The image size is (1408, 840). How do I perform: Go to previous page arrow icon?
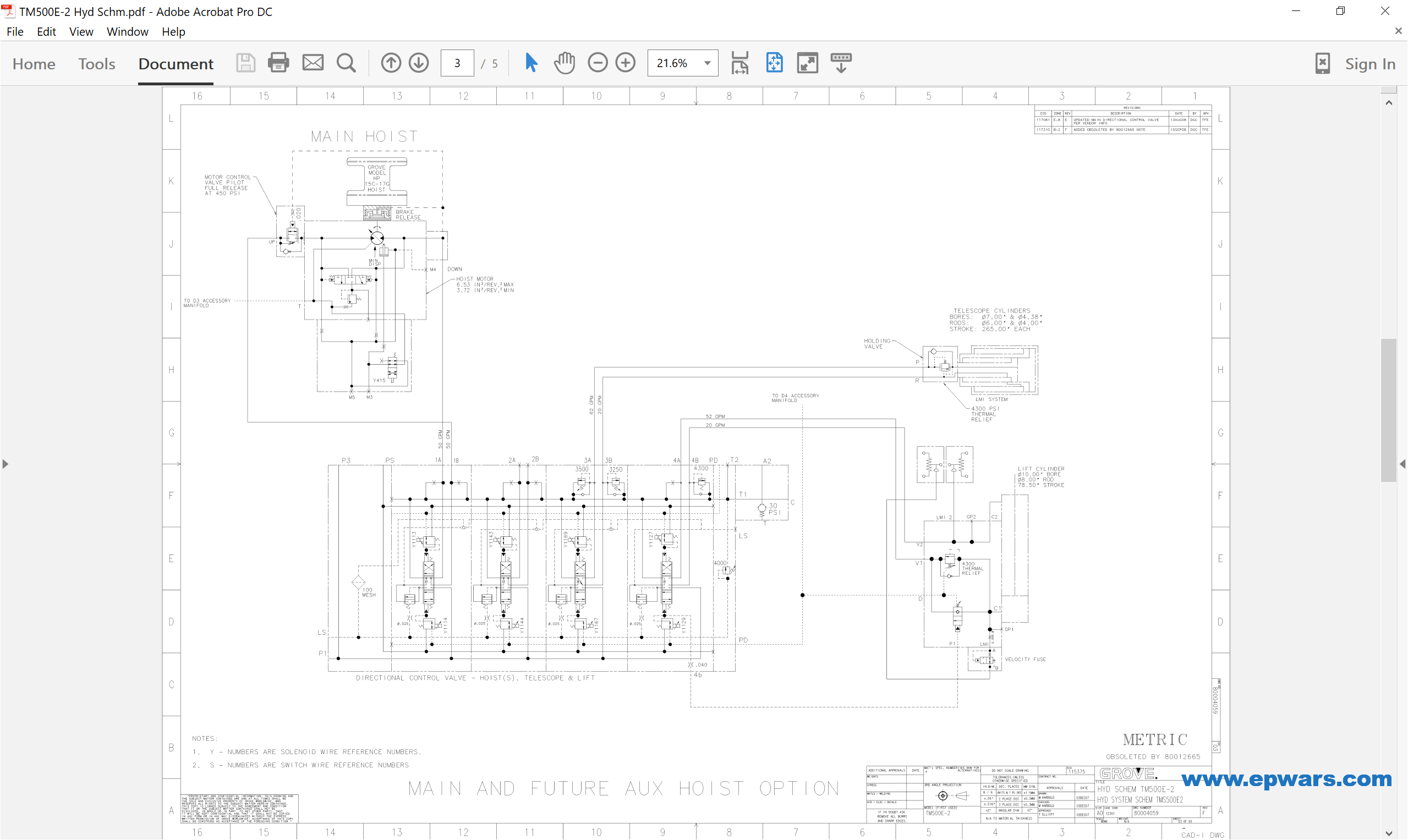[x=391, y=63]
